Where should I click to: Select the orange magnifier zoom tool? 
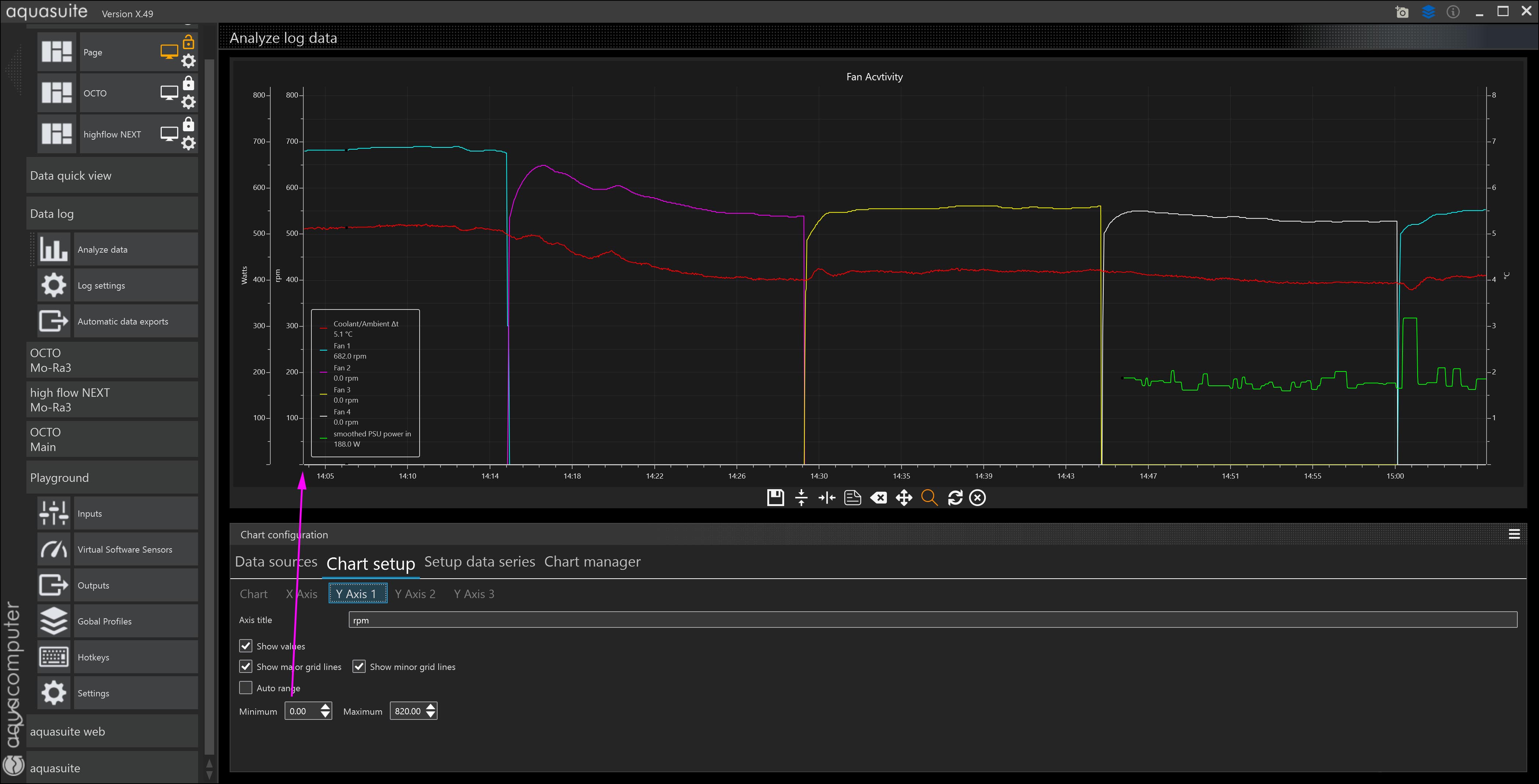929,497
